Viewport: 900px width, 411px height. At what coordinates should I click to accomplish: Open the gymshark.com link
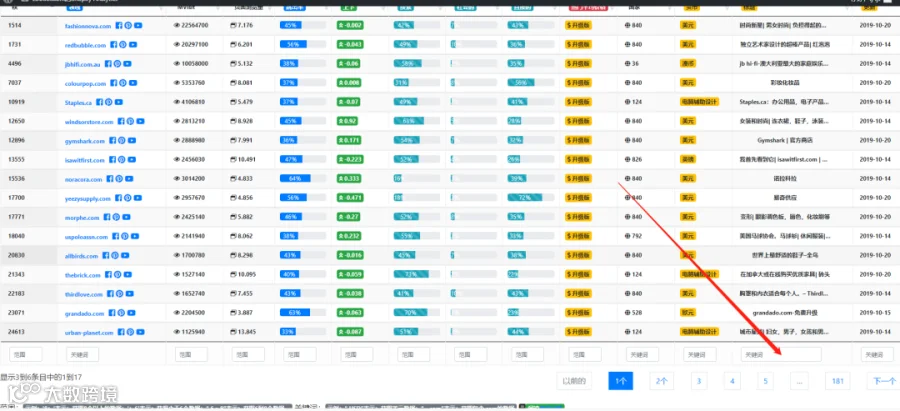pyautogui.click(x=85, y=141)
